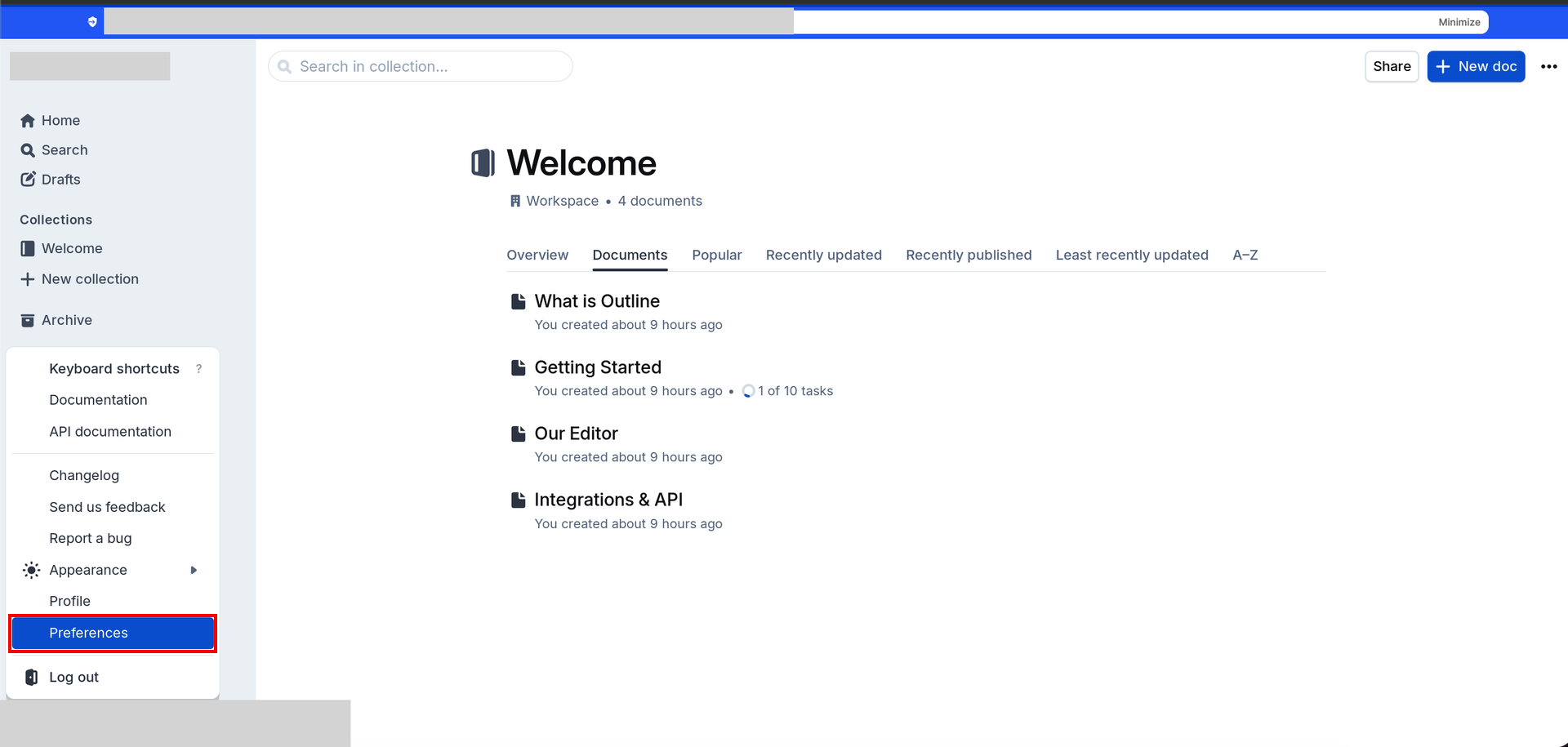Click the large book icon beside Welcome heading
1568x747 pixels.
pyautogui.click(x=483, y=163)
